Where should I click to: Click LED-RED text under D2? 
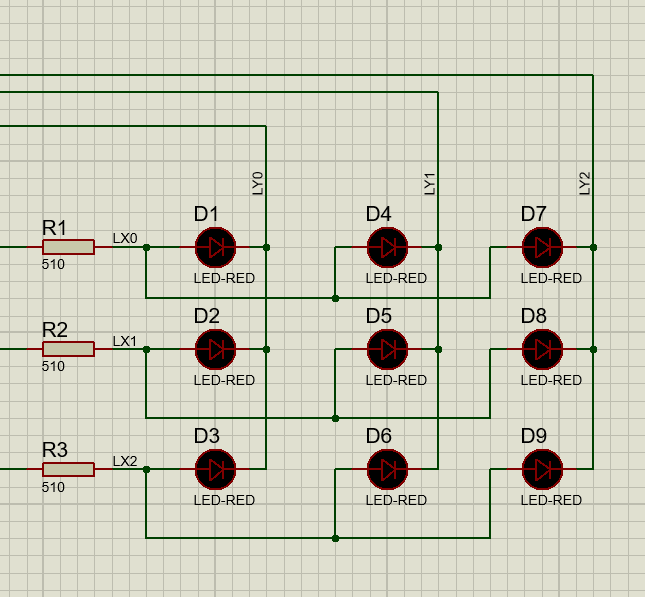coord(224,380)
